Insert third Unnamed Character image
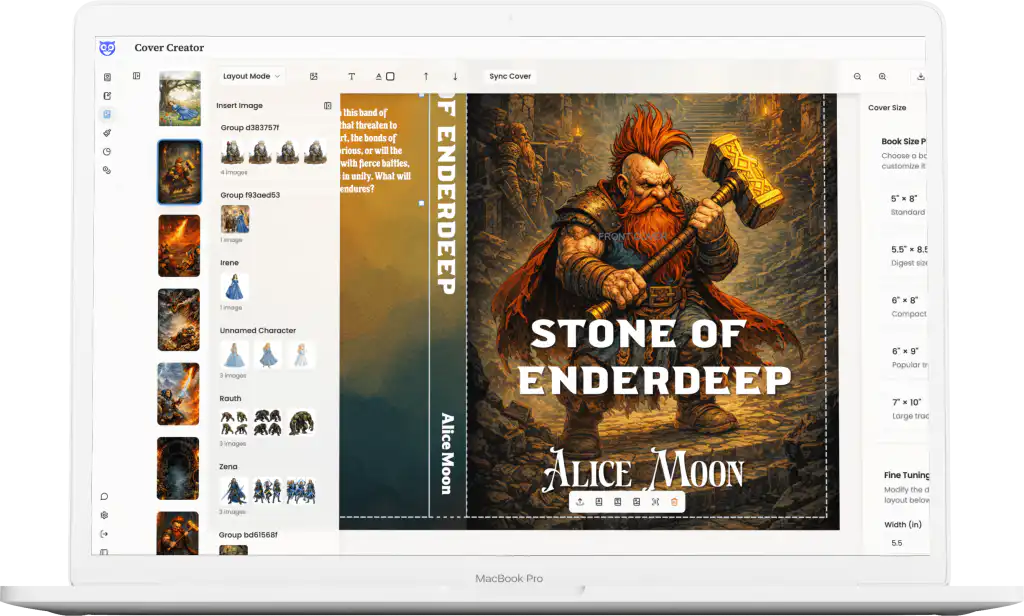 (301, 355)
